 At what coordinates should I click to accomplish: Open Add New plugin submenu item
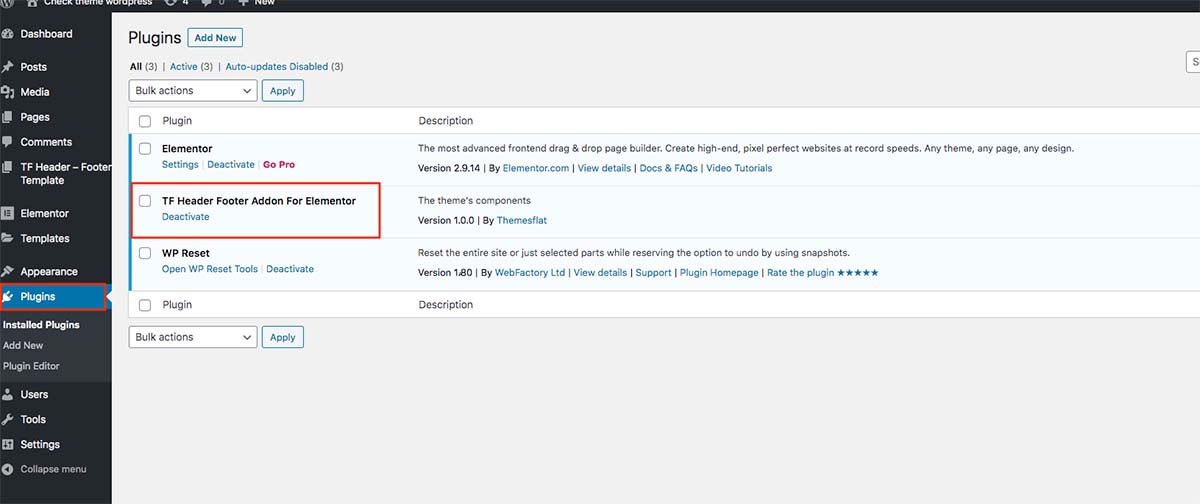[x=23, y=345]
